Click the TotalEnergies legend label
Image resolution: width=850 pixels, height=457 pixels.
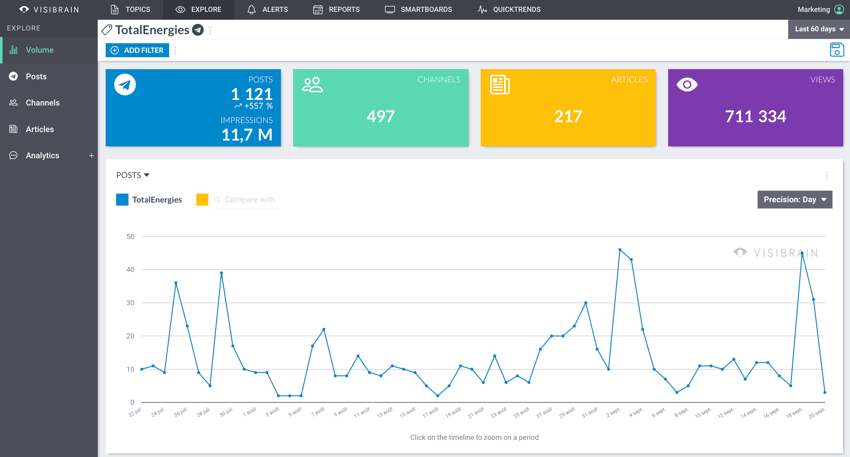coord(157,199)
